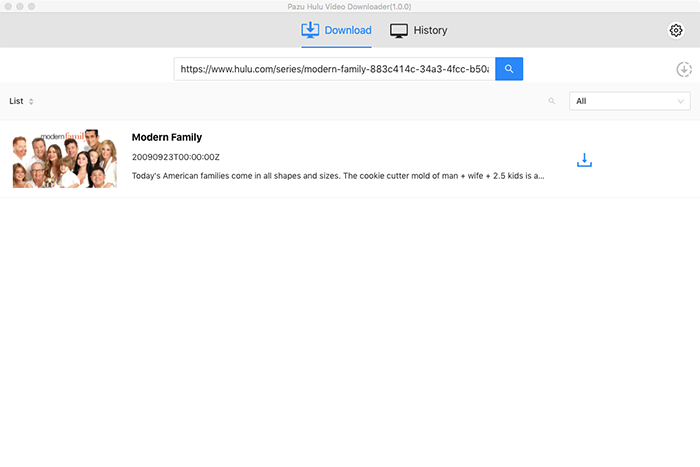Open the download queue circle icon
Image resolution: width=700 pixels, height=467 pixels.
pyautogui.click(x=684, y=69)
